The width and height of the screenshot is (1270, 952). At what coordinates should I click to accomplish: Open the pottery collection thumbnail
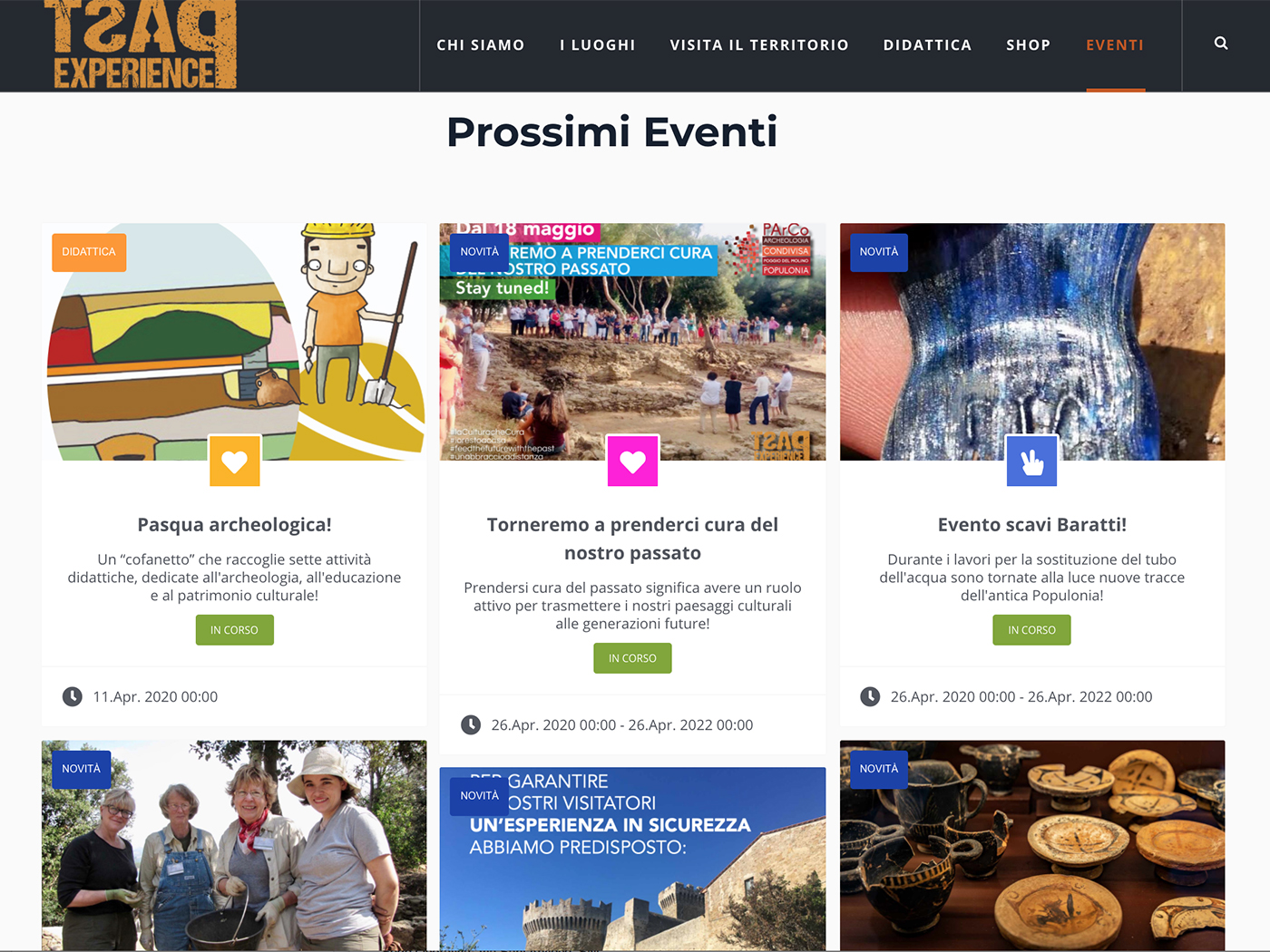click(1032, 845)
